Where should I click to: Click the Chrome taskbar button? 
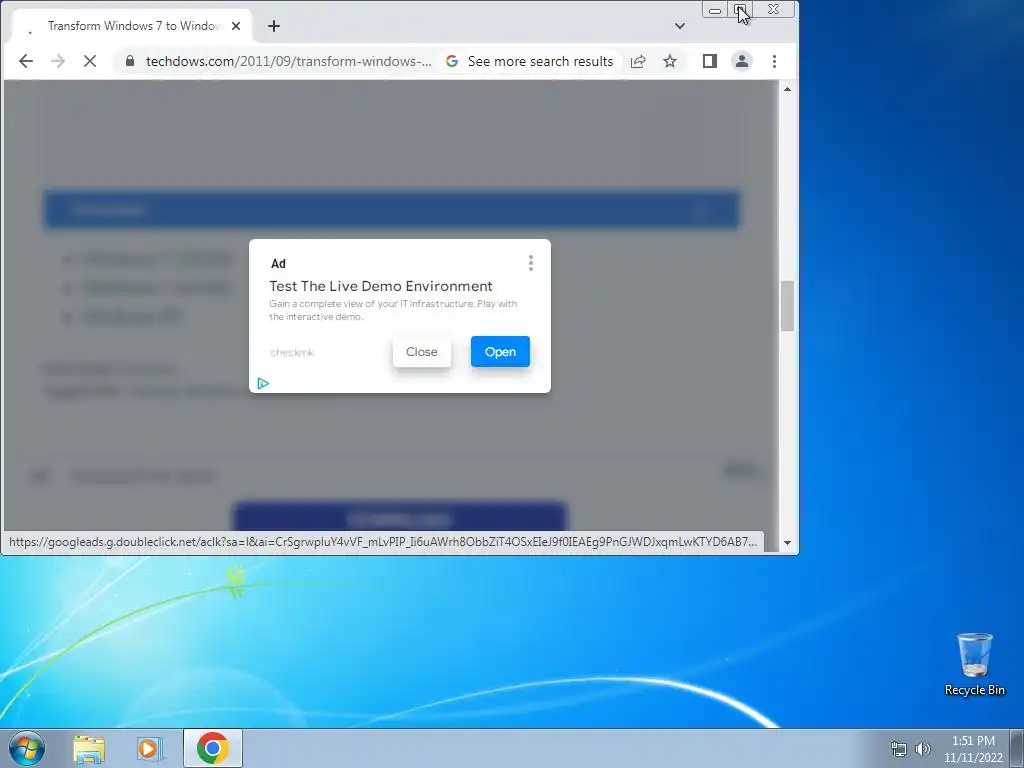click(x=213, y=748)
